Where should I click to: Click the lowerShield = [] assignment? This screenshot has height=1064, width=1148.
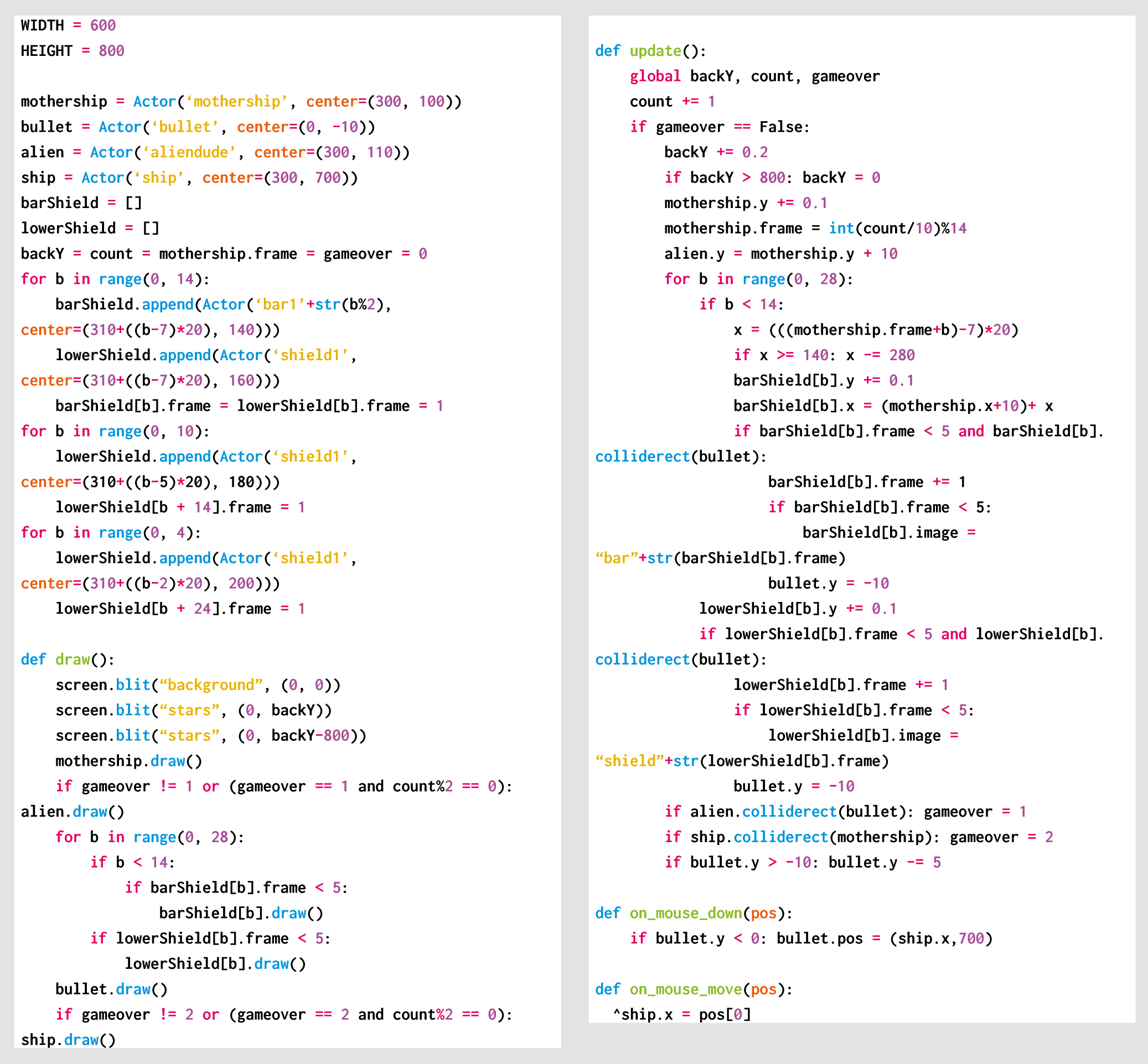(89, 228)
